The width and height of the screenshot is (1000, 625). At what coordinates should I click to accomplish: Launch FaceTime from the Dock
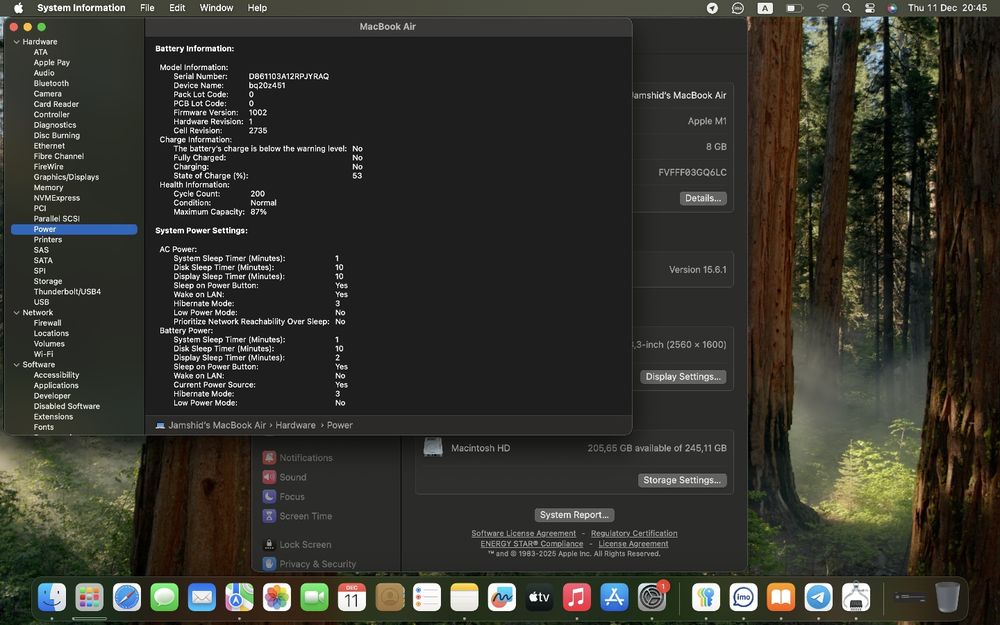(x=314, y=598)
